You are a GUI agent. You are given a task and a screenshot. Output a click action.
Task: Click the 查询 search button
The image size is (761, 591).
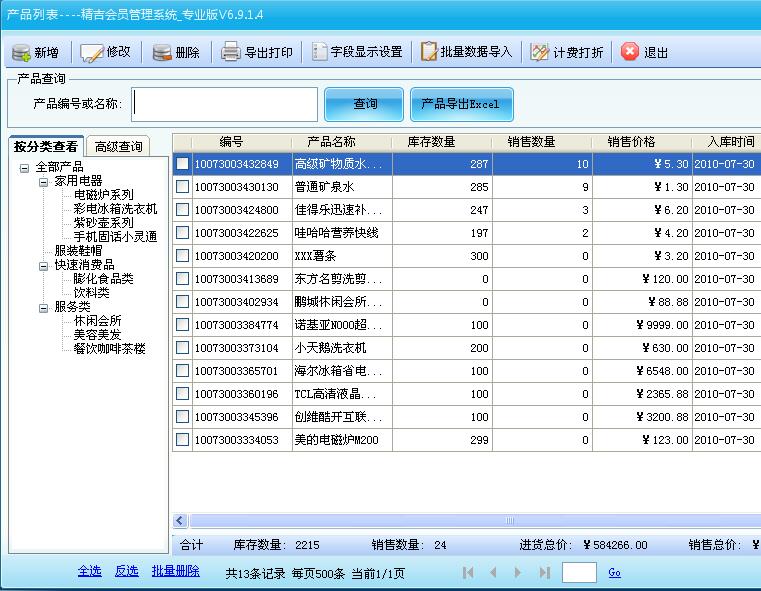tap(365, 104)
